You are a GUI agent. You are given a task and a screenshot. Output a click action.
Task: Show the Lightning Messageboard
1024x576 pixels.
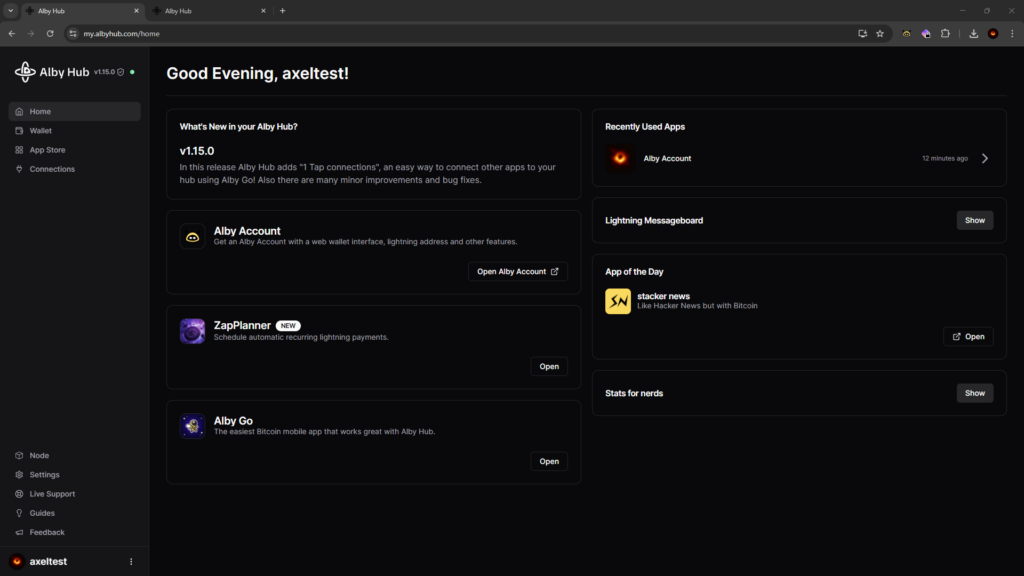(x=974, y=220)
